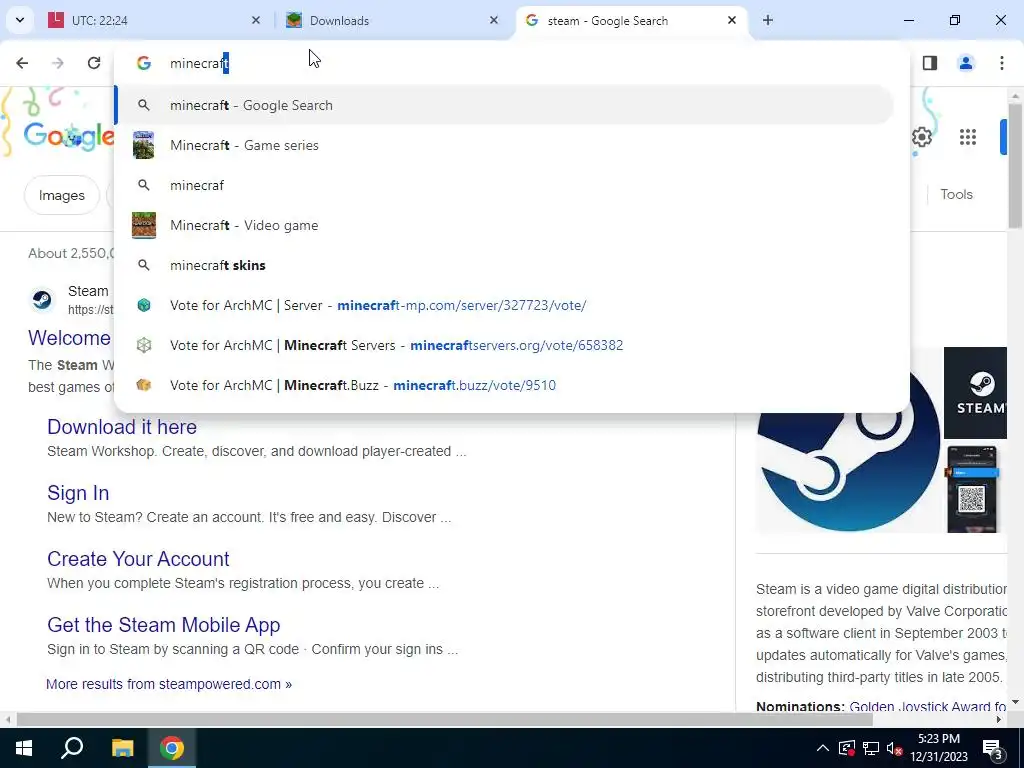Click the horizontal page scrollbar

(444, 720)
